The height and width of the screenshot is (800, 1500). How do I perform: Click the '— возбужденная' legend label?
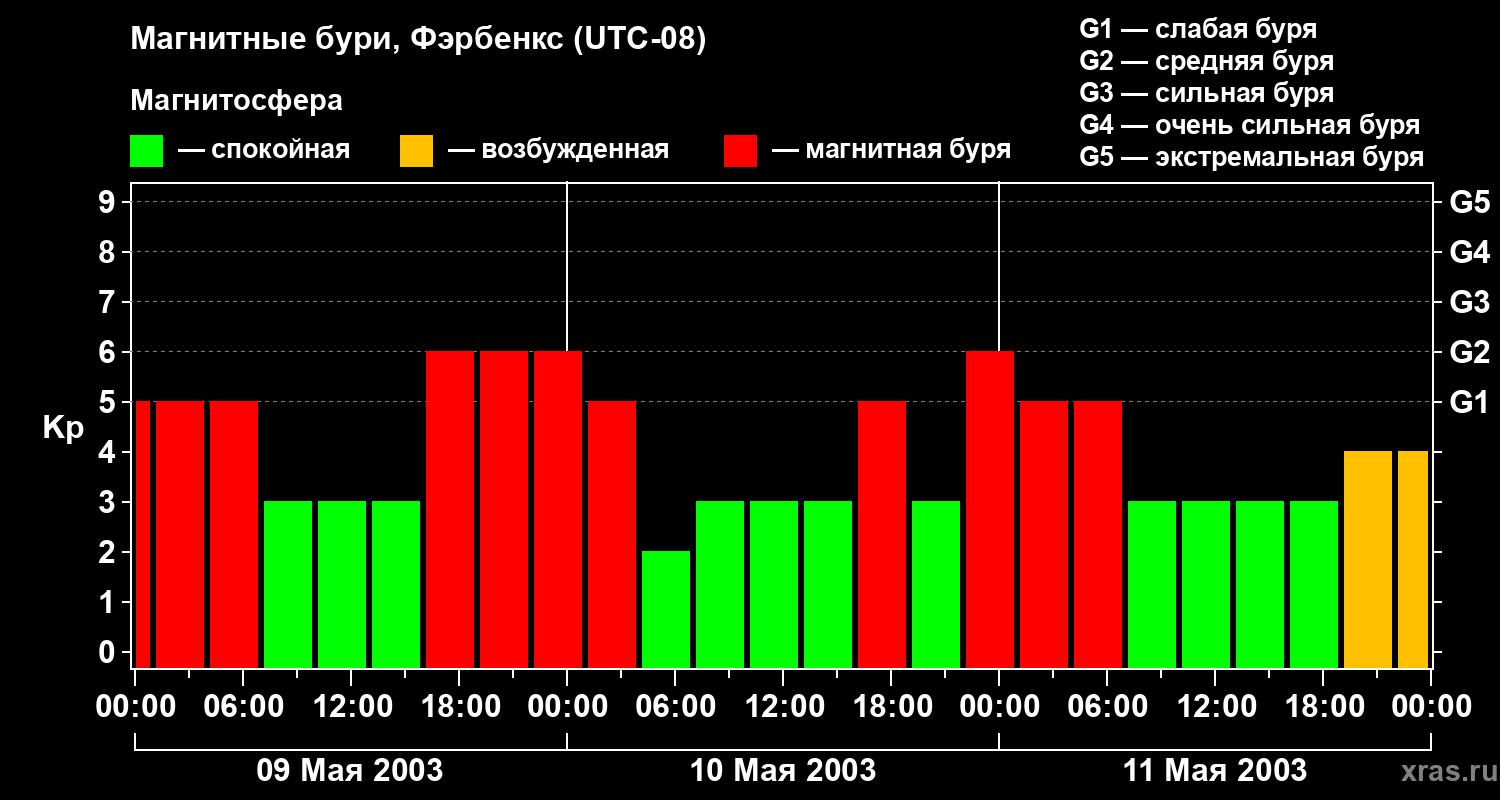point(558,150)
